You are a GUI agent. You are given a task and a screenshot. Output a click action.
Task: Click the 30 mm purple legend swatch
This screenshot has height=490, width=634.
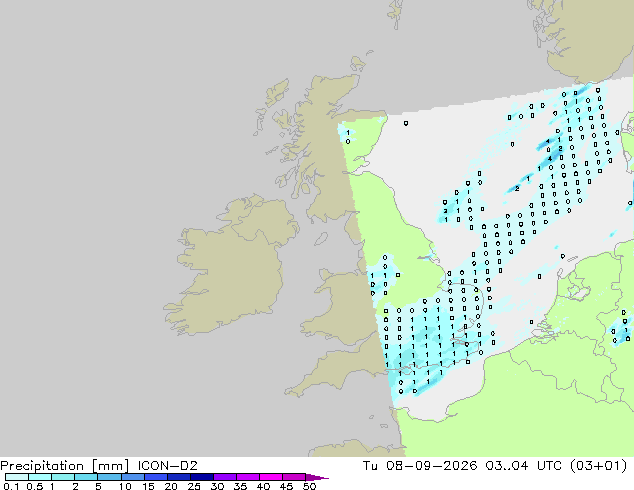(x=225, y=477)
